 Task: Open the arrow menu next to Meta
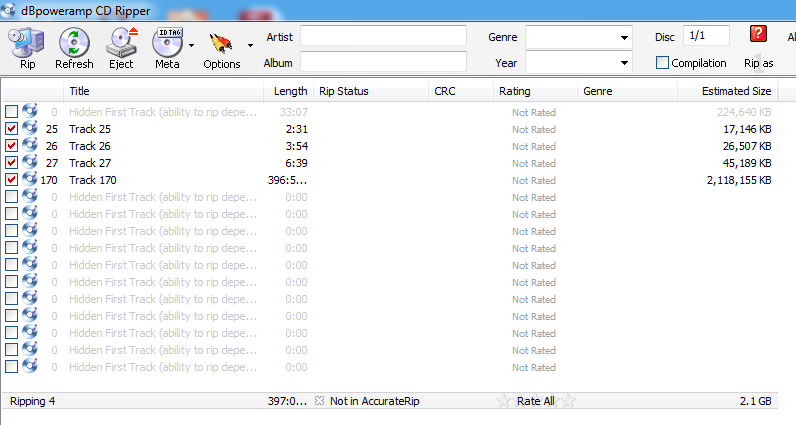(x=191, y=45)
